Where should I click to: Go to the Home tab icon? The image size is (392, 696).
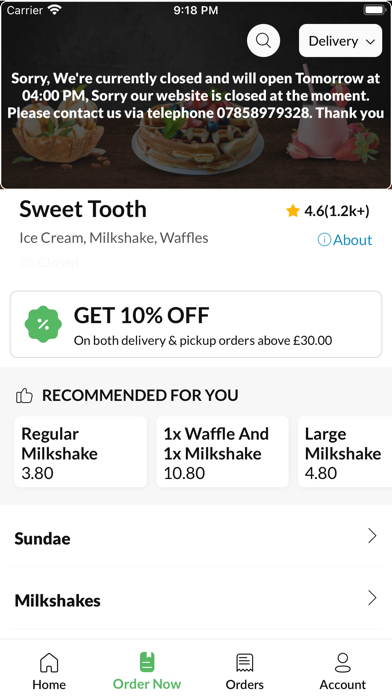pyautogui.click(x=49, y=663)
